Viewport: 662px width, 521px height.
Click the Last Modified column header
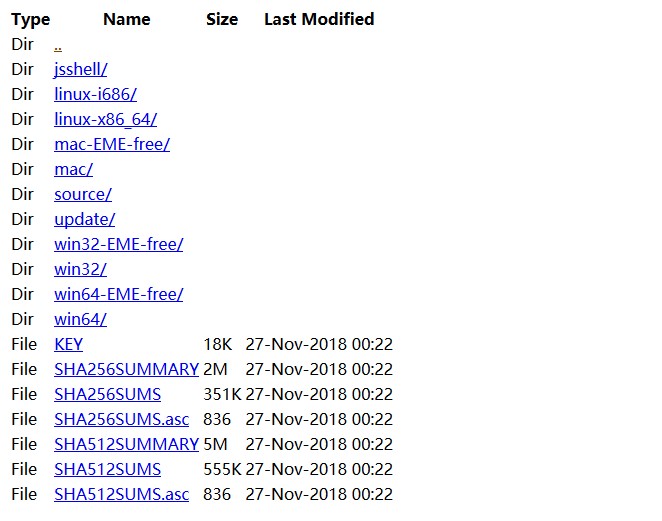(x=319, y=19)
